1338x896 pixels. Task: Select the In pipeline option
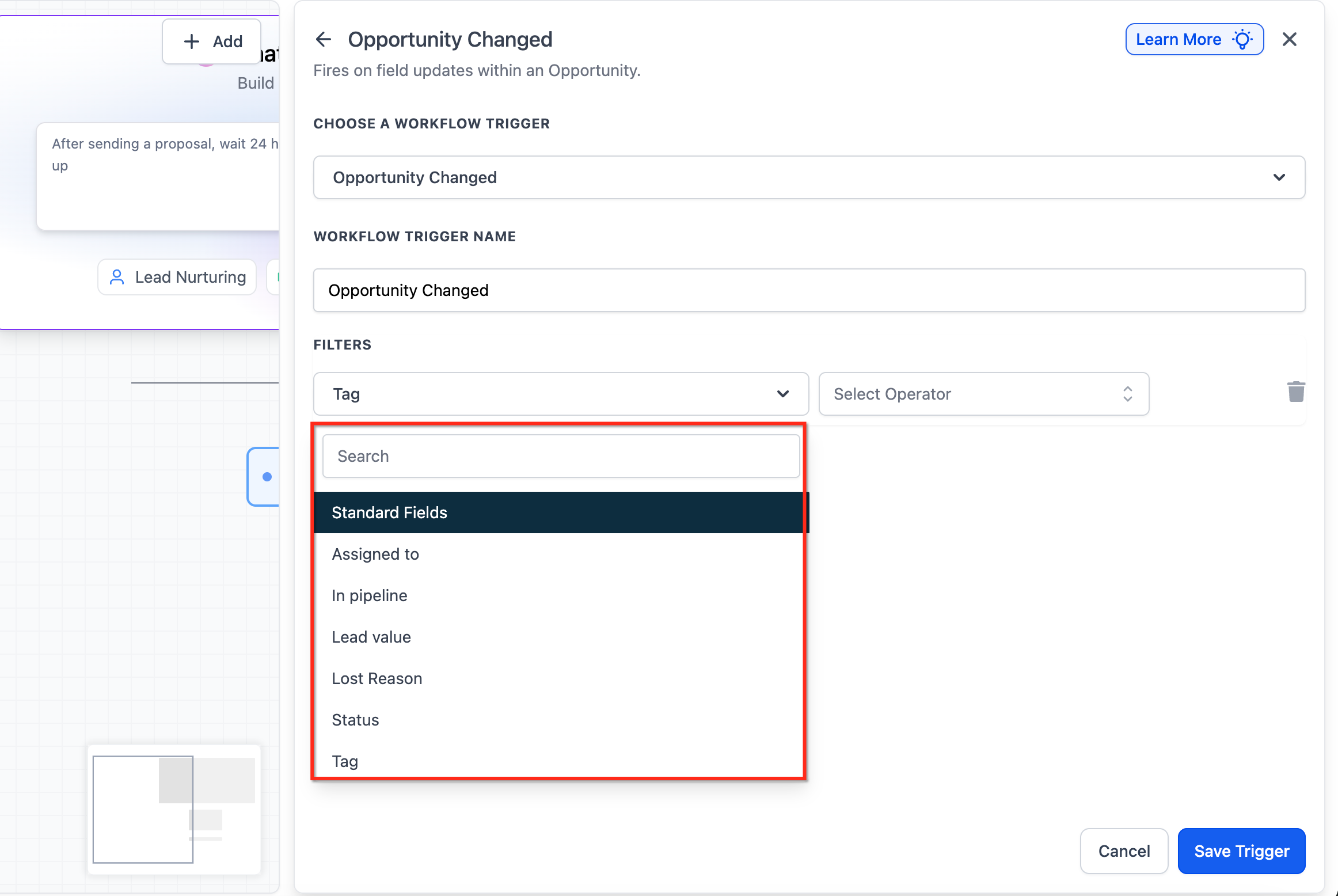pos(370,595)
